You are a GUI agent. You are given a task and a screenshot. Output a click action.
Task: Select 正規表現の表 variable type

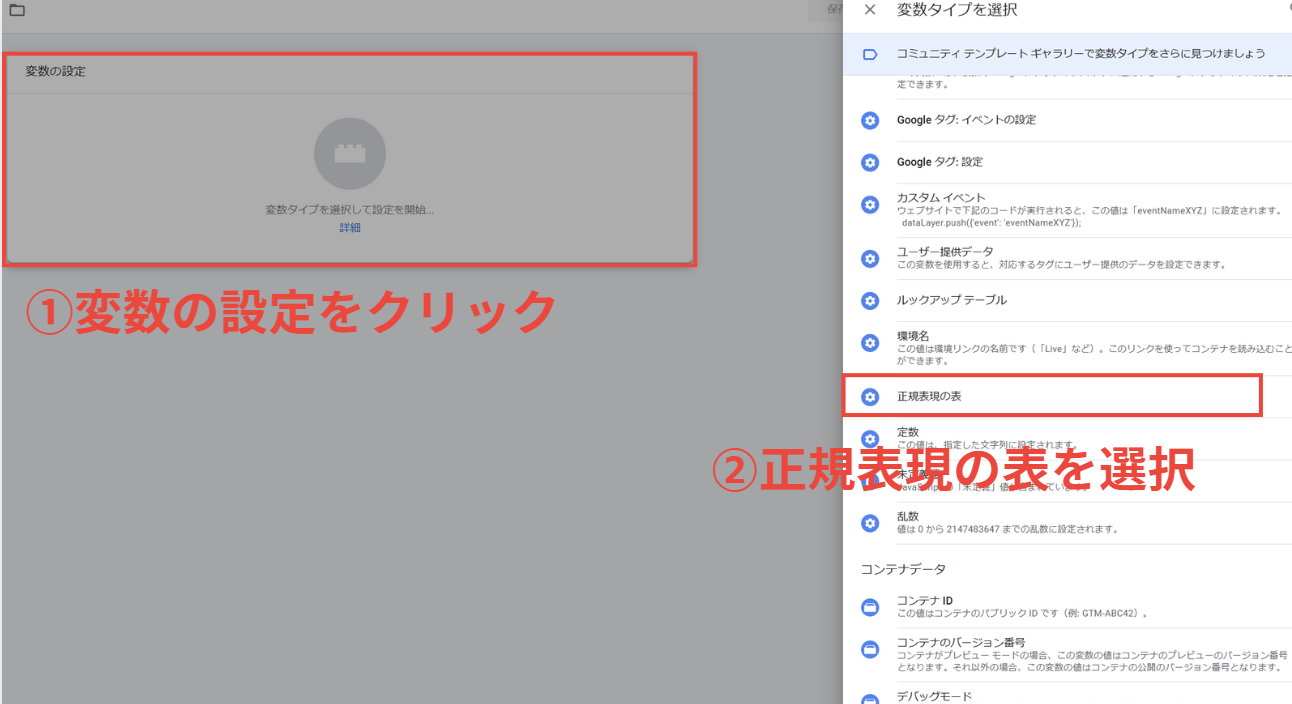[1067, 396]
